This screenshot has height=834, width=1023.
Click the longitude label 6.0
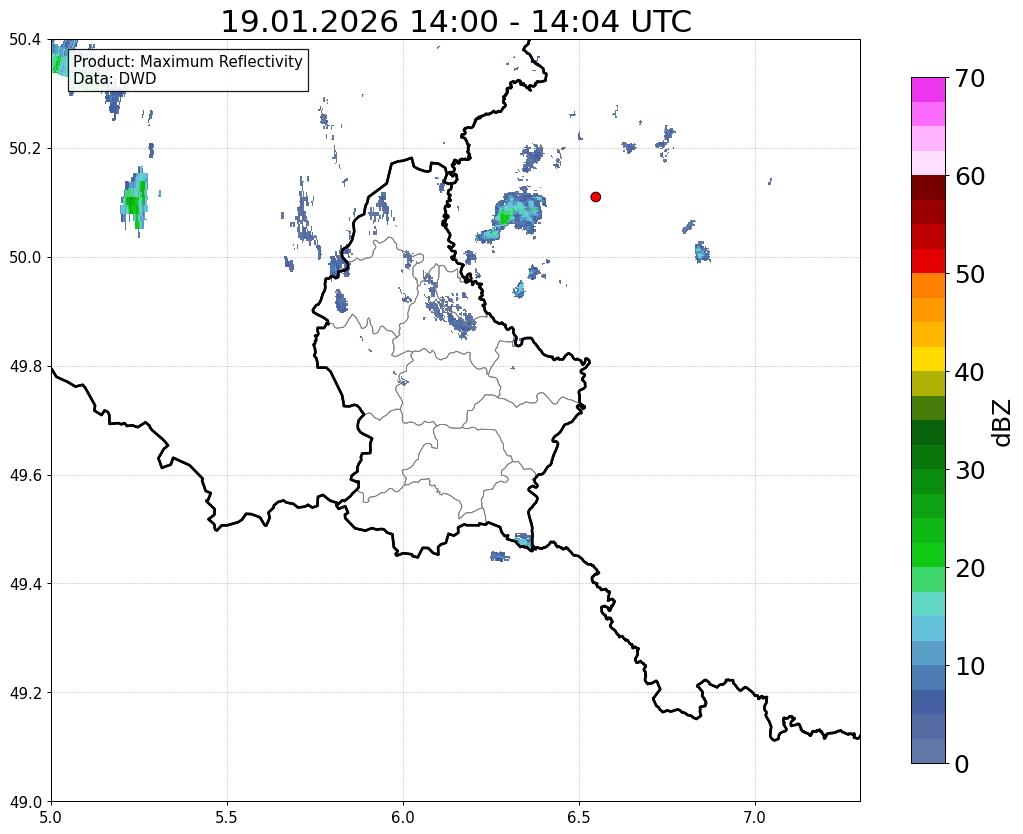[x=403, y=818]
